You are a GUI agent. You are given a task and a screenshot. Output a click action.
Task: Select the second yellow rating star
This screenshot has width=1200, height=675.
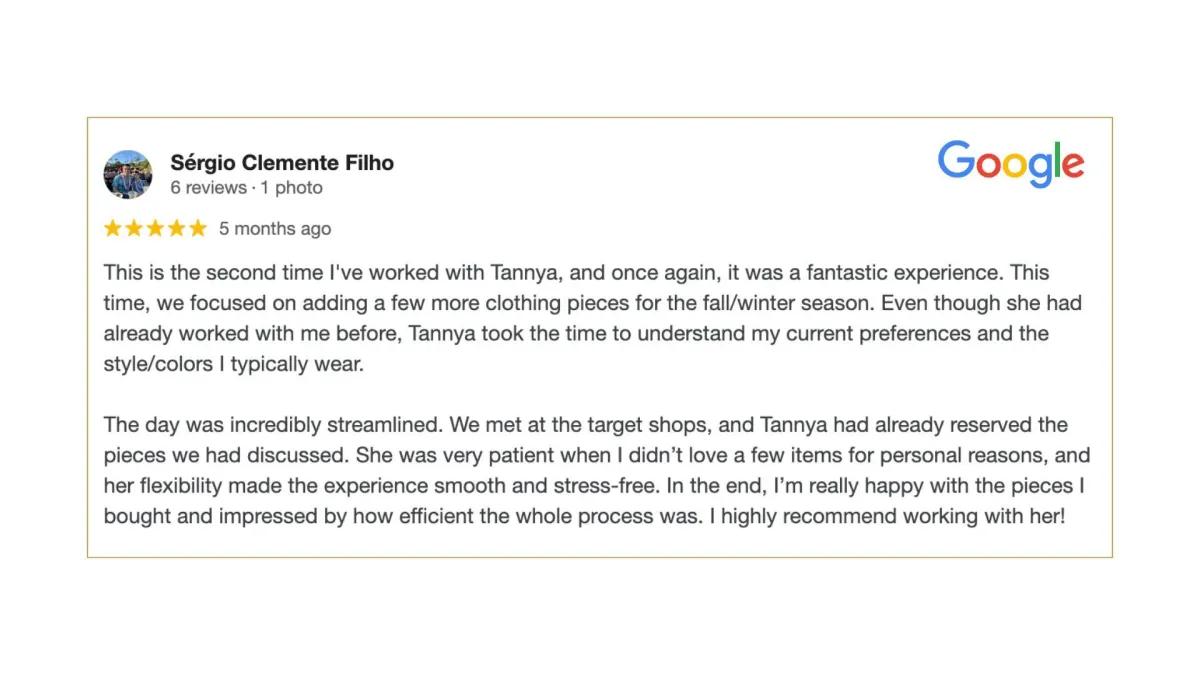(134, 228)
